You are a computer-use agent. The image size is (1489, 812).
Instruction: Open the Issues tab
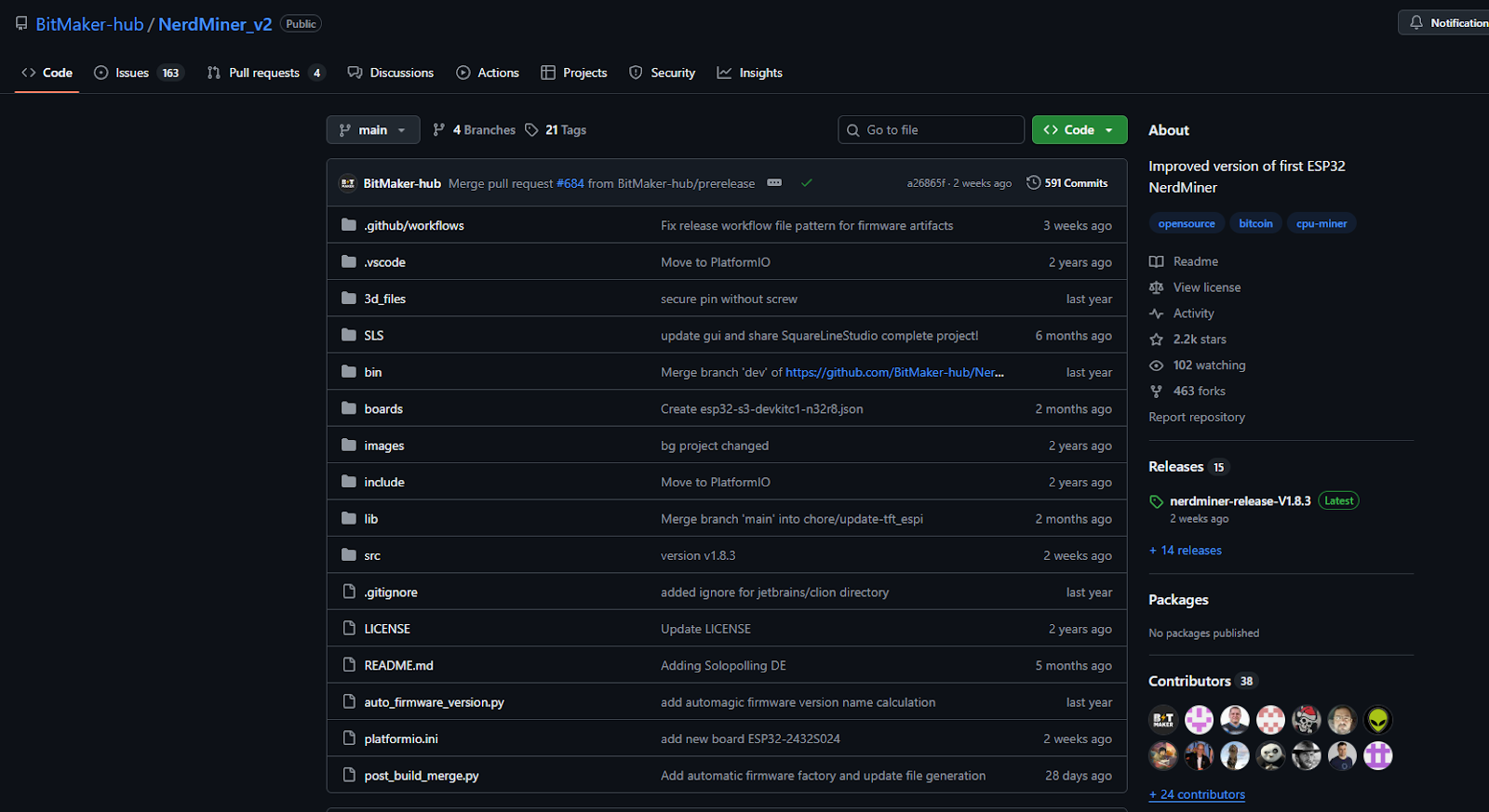(132, 73)
